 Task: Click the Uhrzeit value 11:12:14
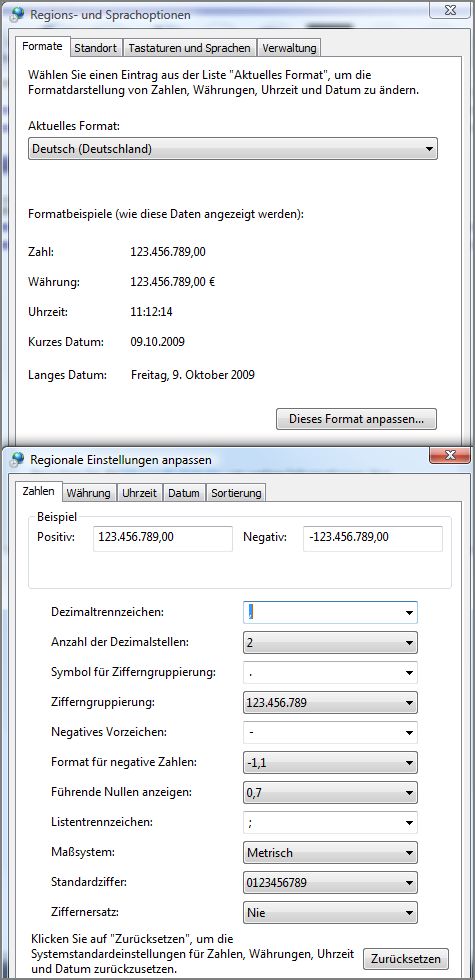(x=150, y=312)
